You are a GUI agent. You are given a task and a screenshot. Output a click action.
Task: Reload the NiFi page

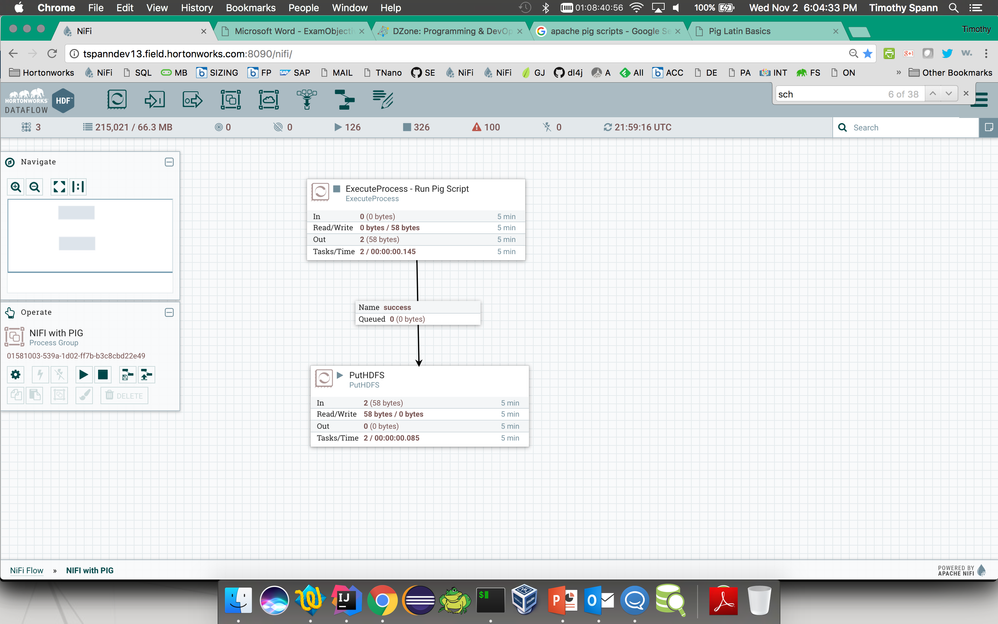tap(52, 53)
